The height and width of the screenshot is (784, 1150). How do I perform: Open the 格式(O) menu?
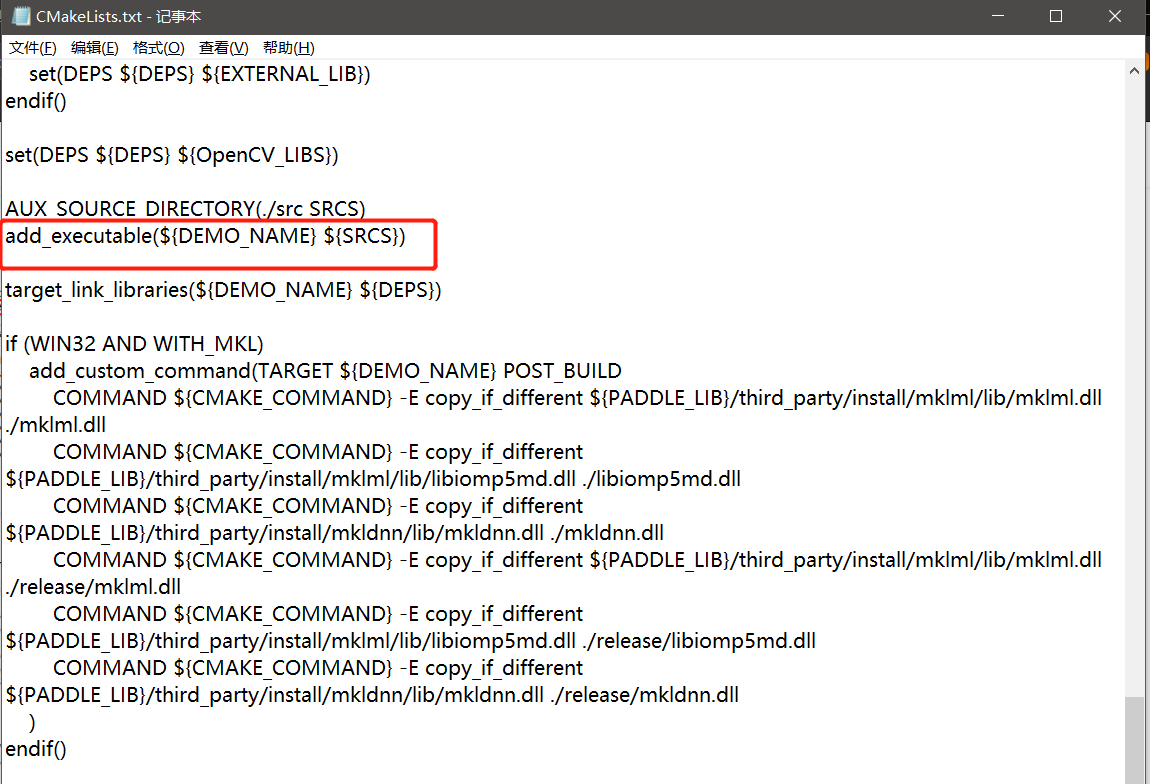click(158, 48)
